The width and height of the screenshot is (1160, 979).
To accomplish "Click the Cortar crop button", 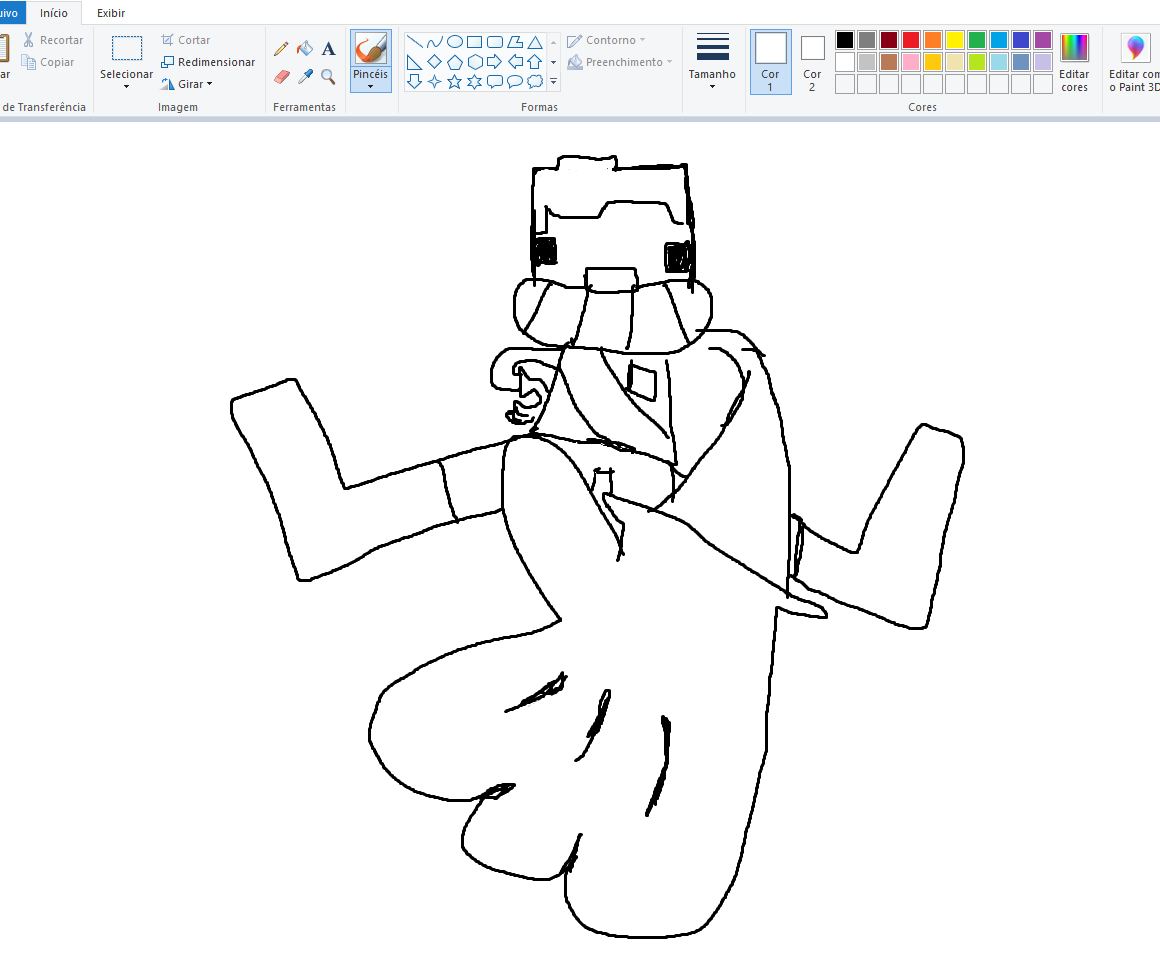I will tap(186, 40).
